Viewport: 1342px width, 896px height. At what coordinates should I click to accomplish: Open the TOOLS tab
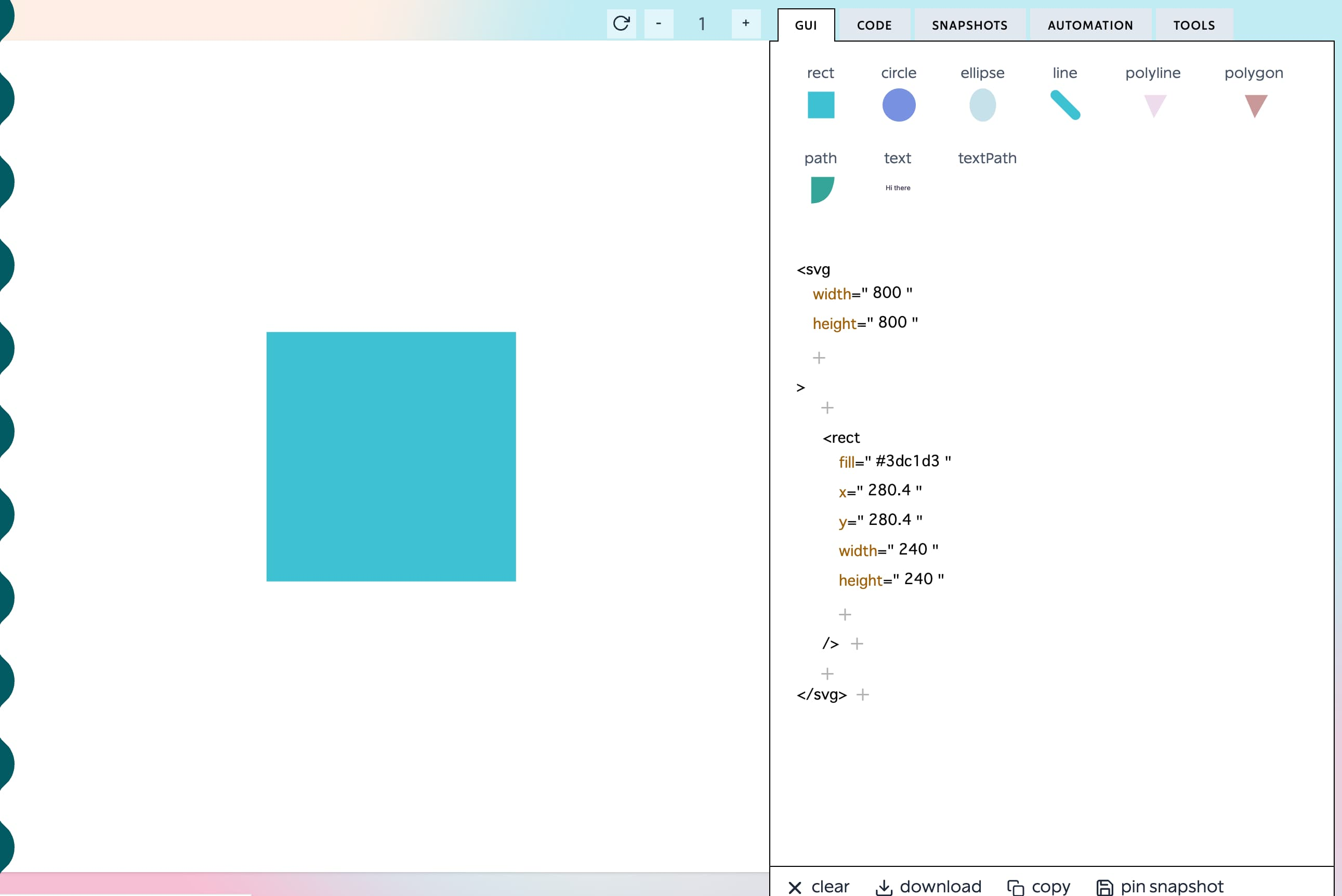coord(1194,25)
